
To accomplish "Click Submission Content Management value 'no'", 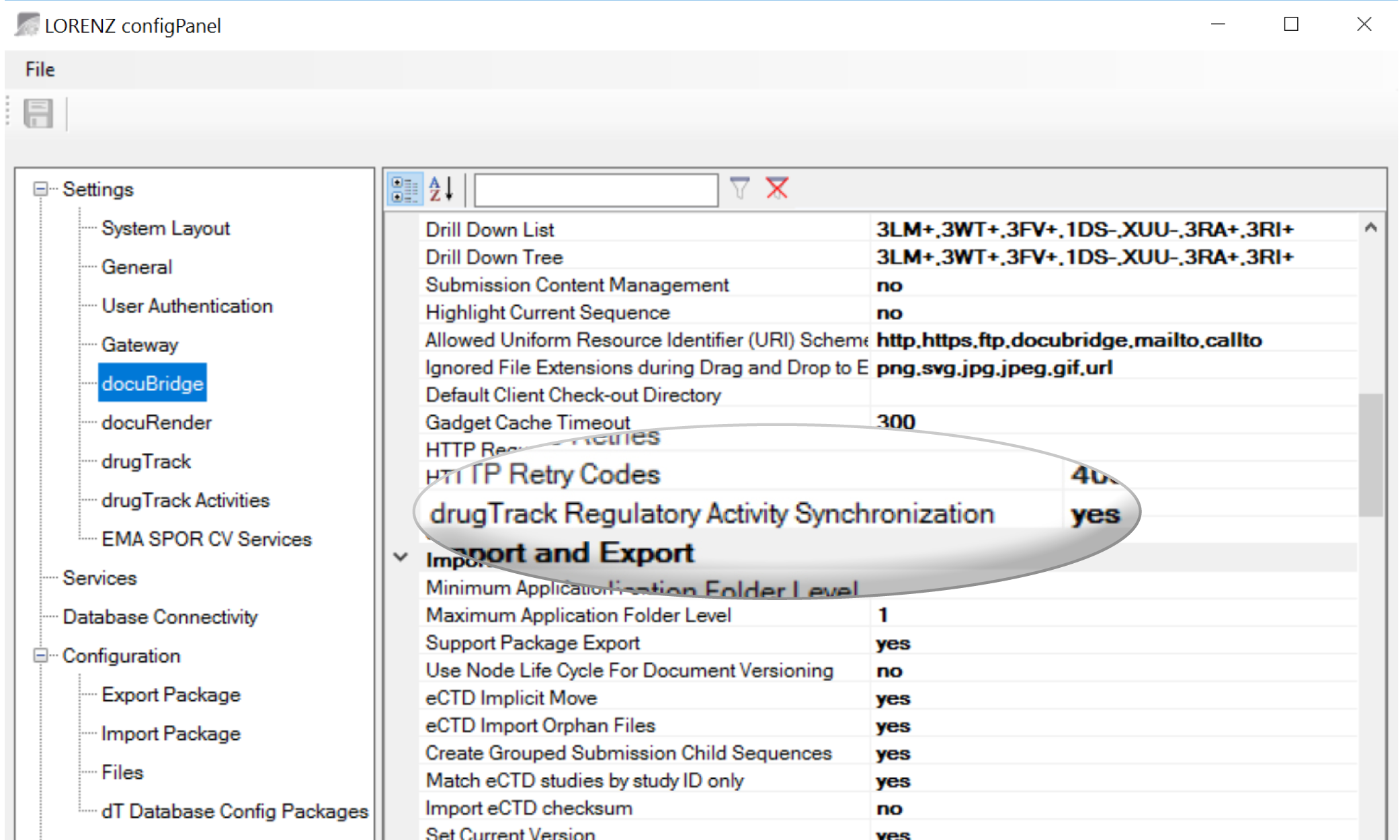I will pos(889,286).
